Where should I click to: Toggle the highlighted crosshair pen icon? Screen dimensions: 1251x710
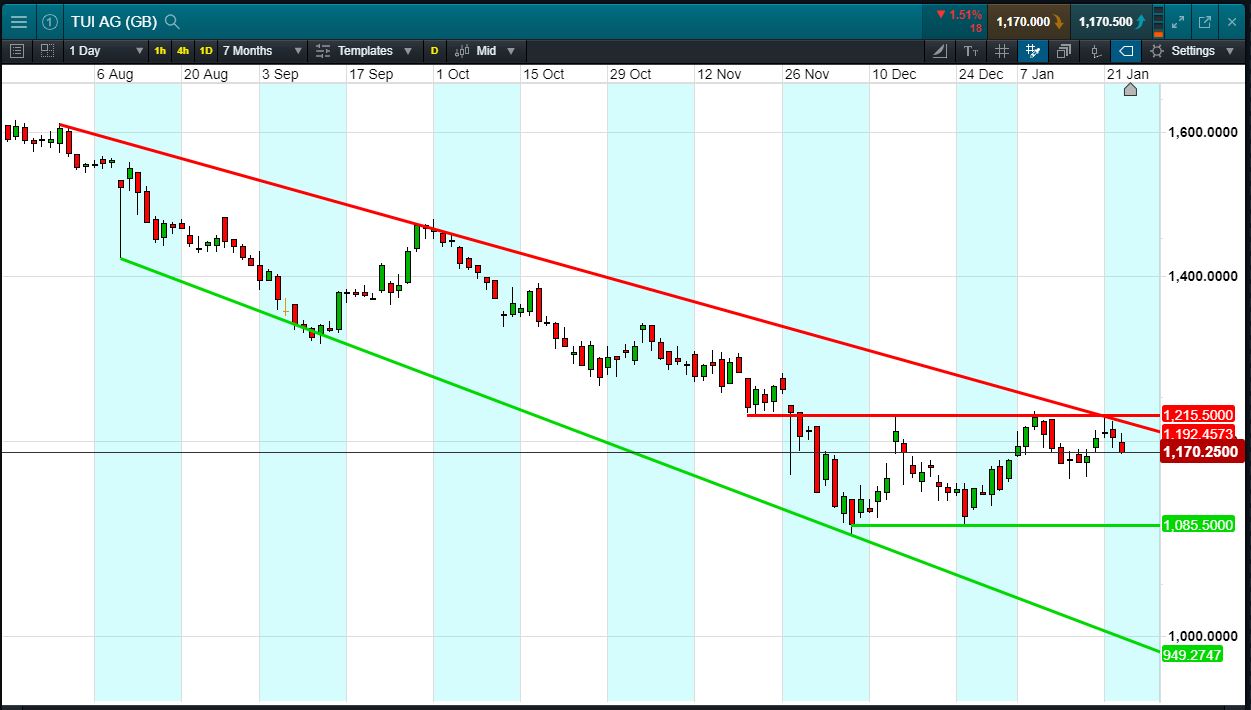[1033, 51]
